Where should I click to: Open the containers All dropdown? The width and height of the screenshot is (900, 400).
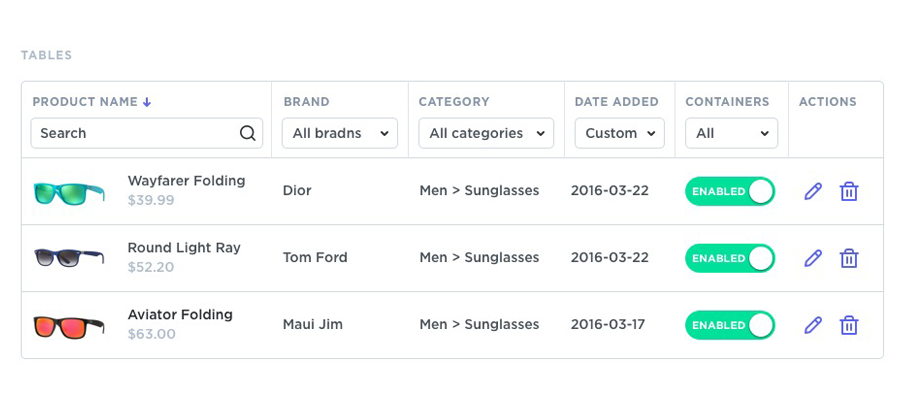point(731,133)
